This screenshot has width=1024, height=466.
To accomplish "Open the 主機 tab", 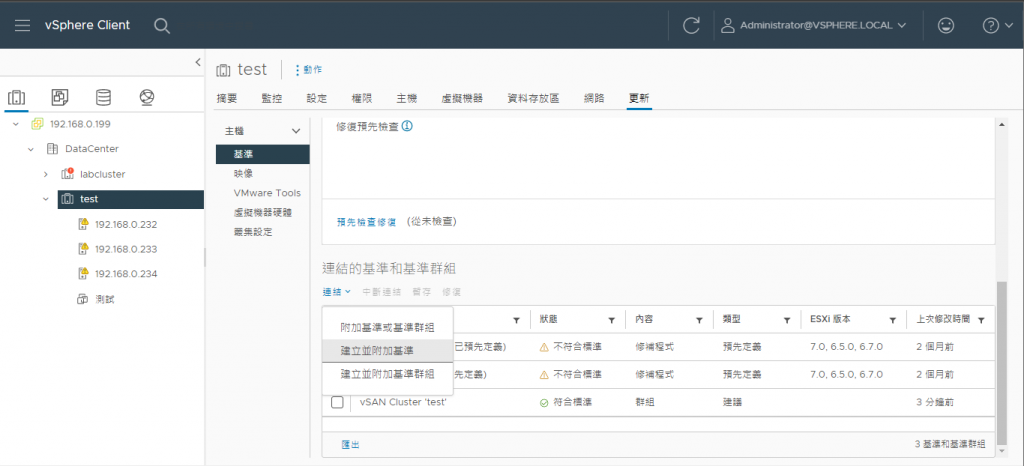I will (x=406, y=99).
